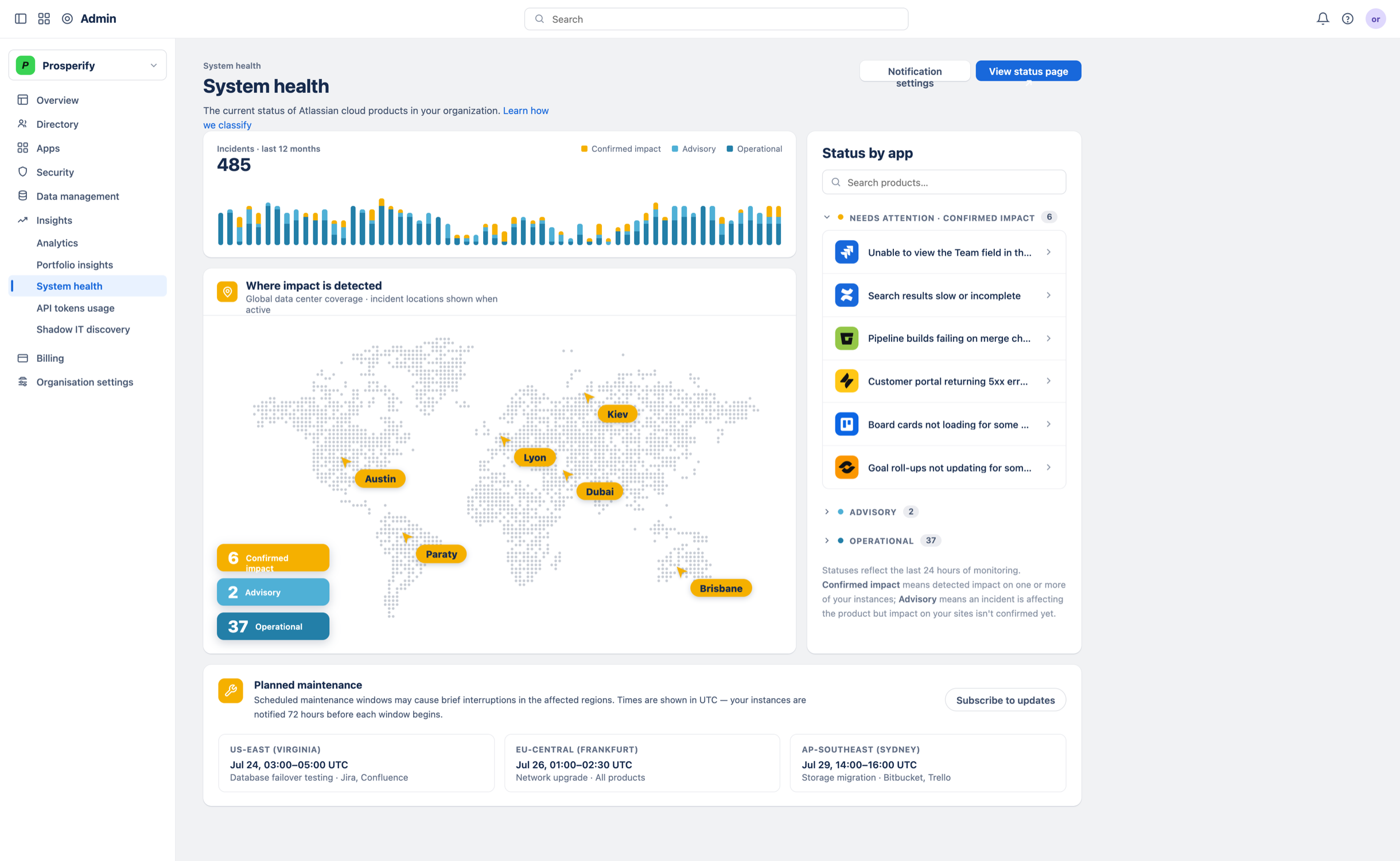Collapse the Needs Attention Confirmed Impact group
Image resolution: width=1400 pixels, height=861 pixels.
pyautogui.click(x=827, y=217)
